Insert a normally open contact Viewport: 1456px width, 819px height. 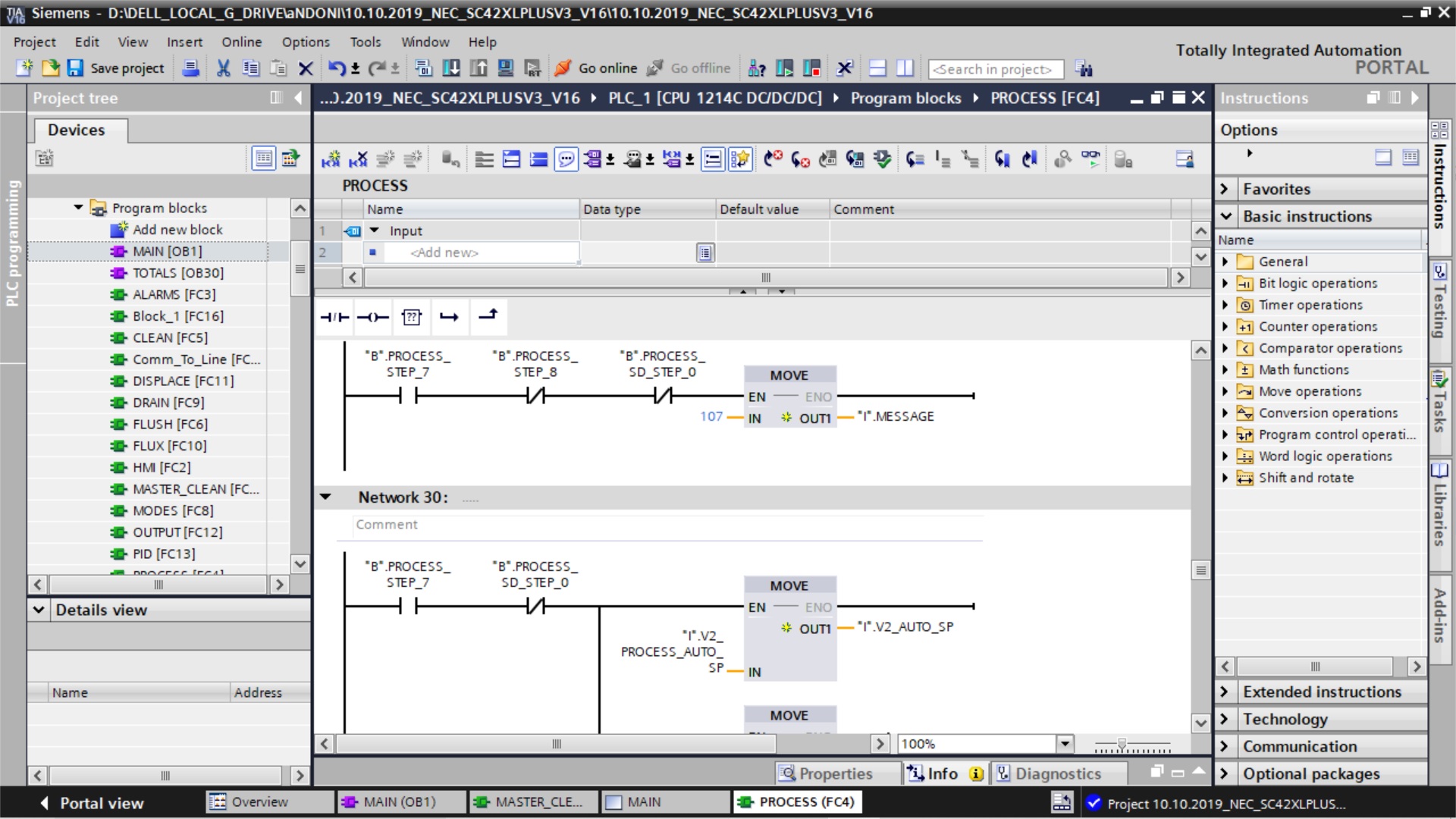pos(334,317)
